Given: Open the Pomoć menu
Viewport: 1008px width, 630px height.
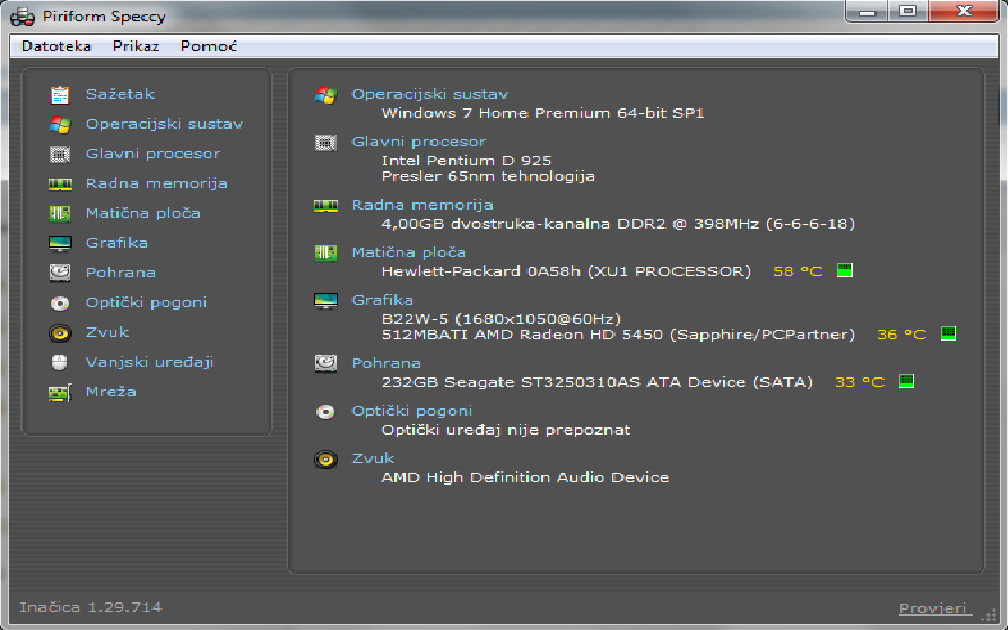Looking at the screenshot, I should click(208, 46).
